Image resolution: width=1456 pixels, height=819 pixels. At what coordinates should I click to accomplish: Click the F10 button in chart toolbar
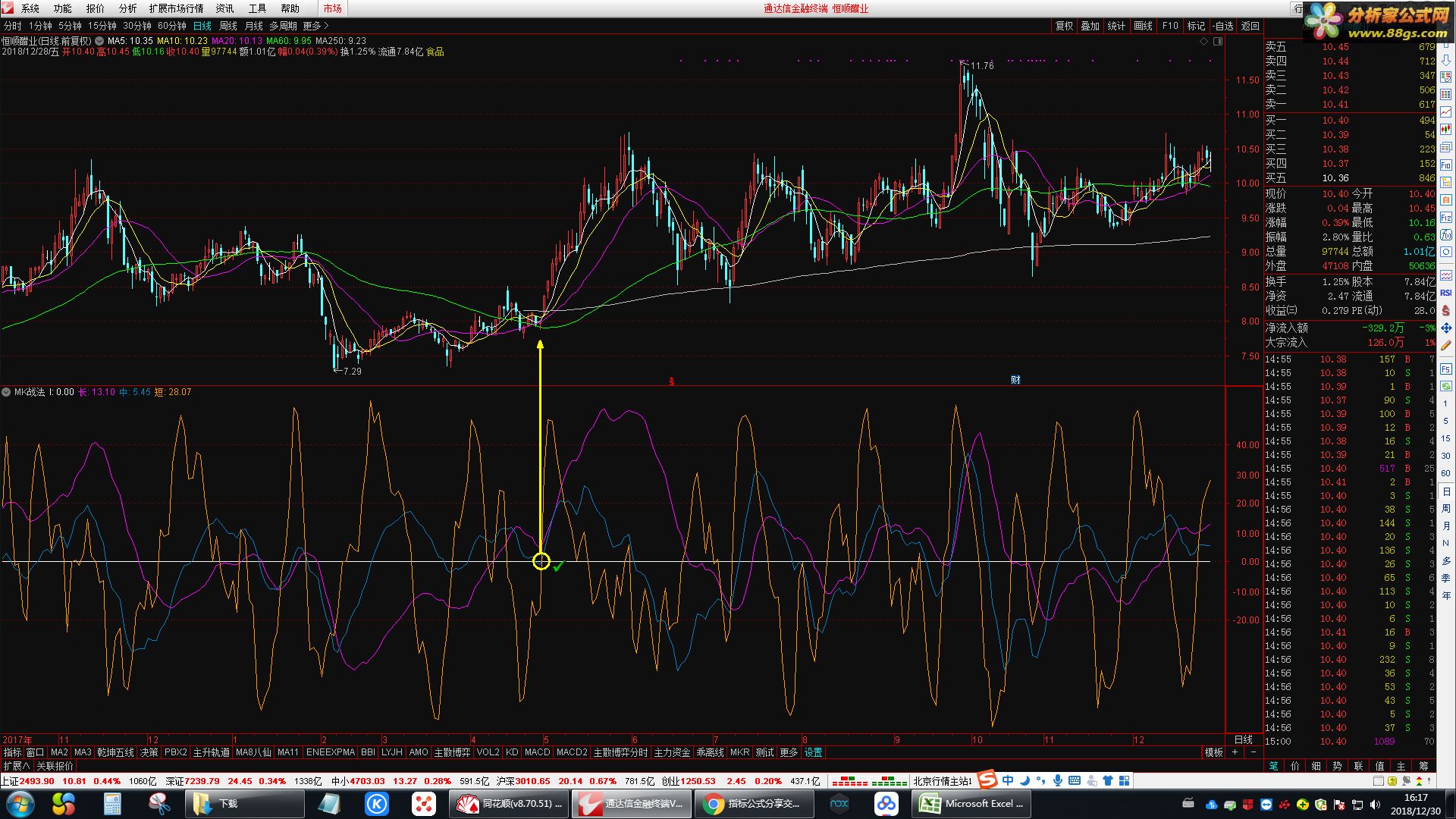coord(1170,26)
